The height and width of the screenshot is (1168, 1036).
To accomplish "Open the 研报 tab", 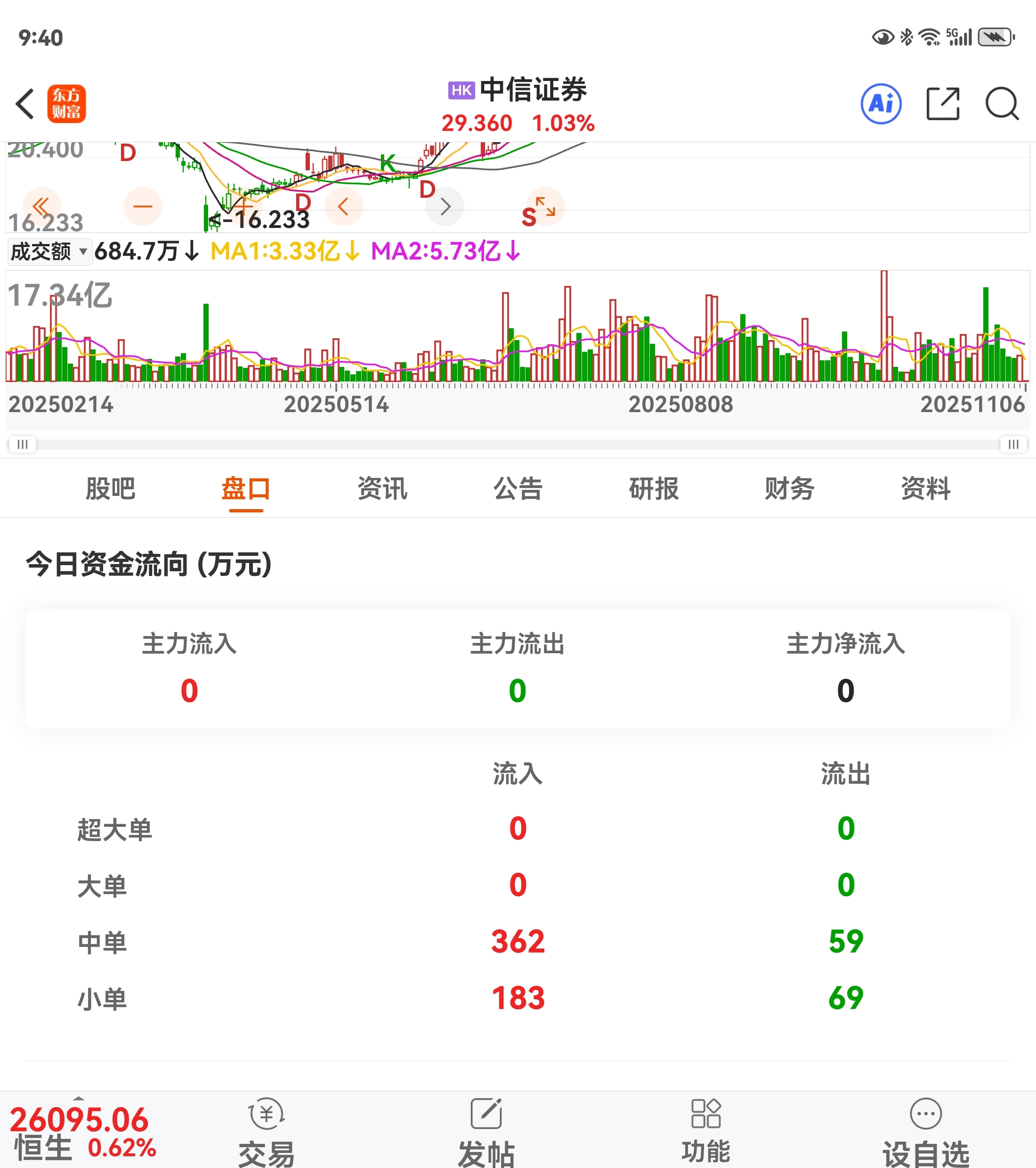I will [654, 489].
